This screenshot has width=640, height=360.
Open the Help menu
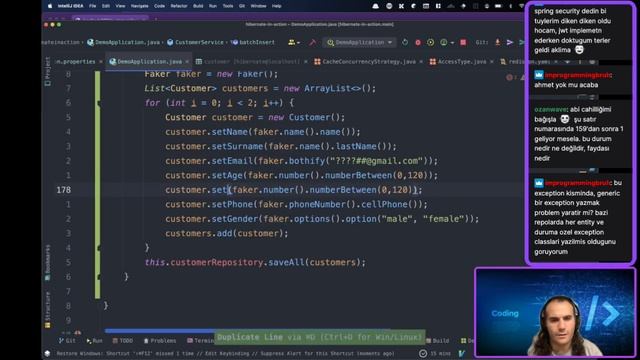click(277, 6)
